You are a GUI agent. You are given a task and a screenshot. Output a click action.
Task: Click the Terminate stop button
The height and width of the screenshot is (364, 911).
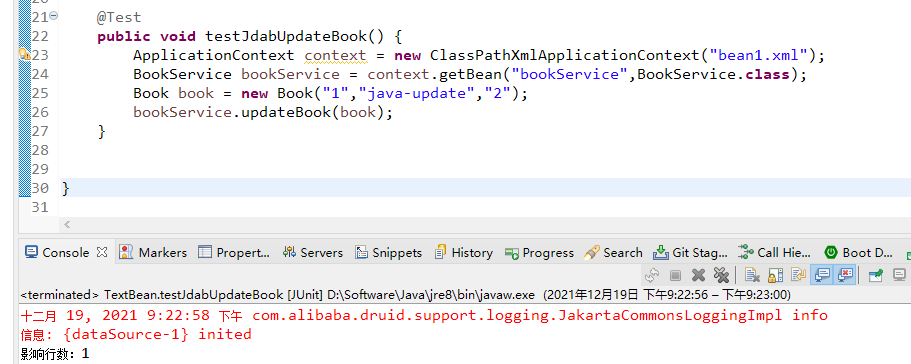pos(675,275)
